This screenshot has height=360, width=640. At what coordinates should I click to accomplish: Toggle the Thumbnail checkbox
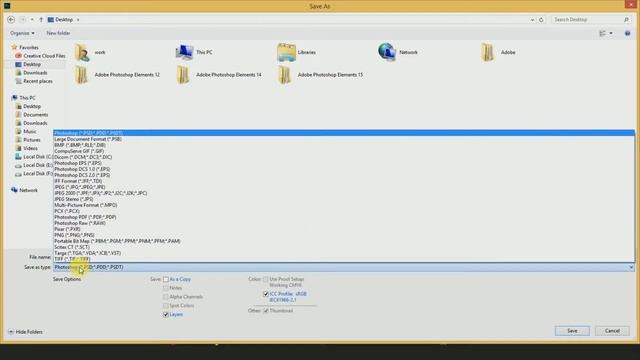pos(266,311)
